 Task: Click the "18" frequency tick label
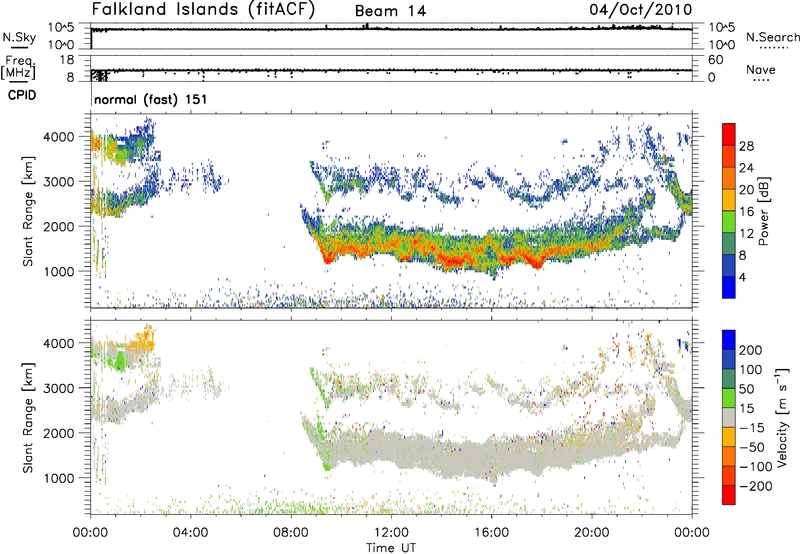pyautogui.click(x=67, y=60)
